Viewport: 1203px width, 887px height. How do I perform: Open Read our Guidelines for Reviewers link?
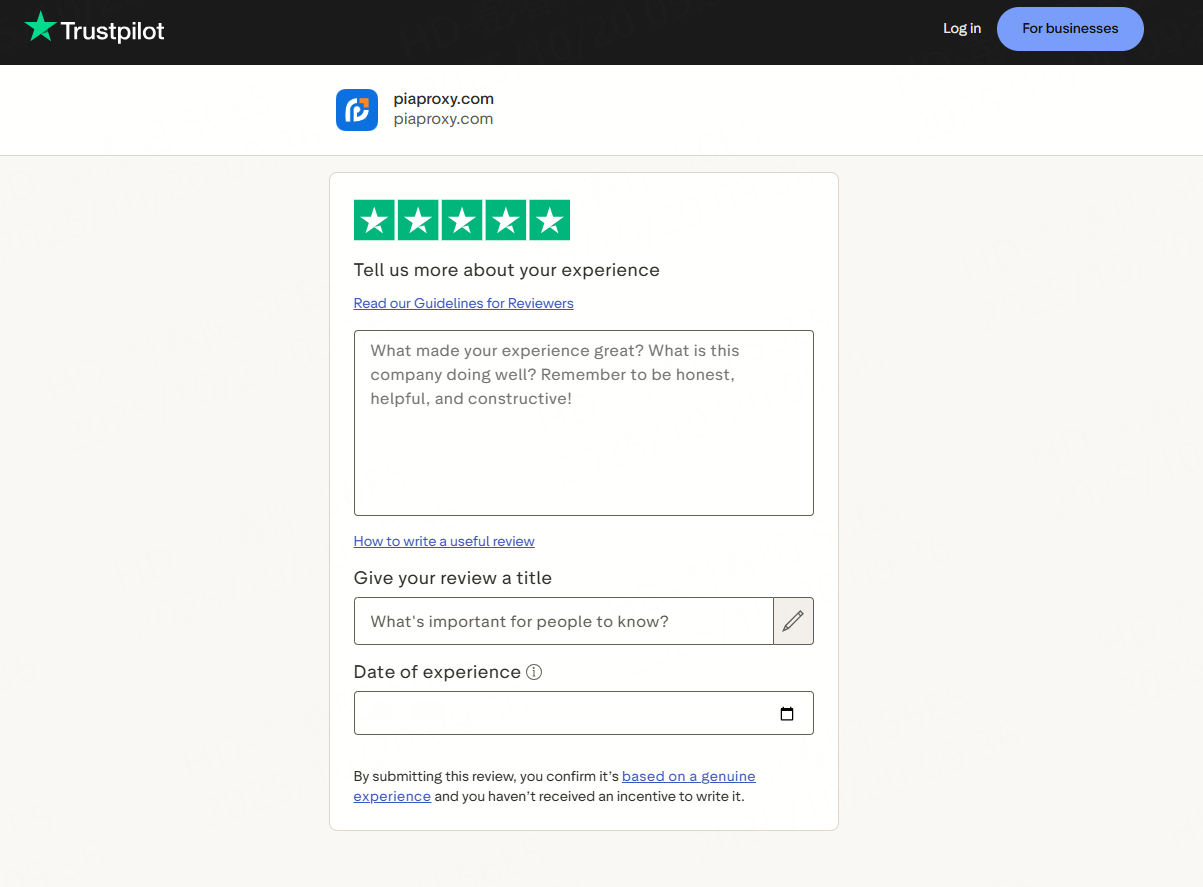pos(463,303)
